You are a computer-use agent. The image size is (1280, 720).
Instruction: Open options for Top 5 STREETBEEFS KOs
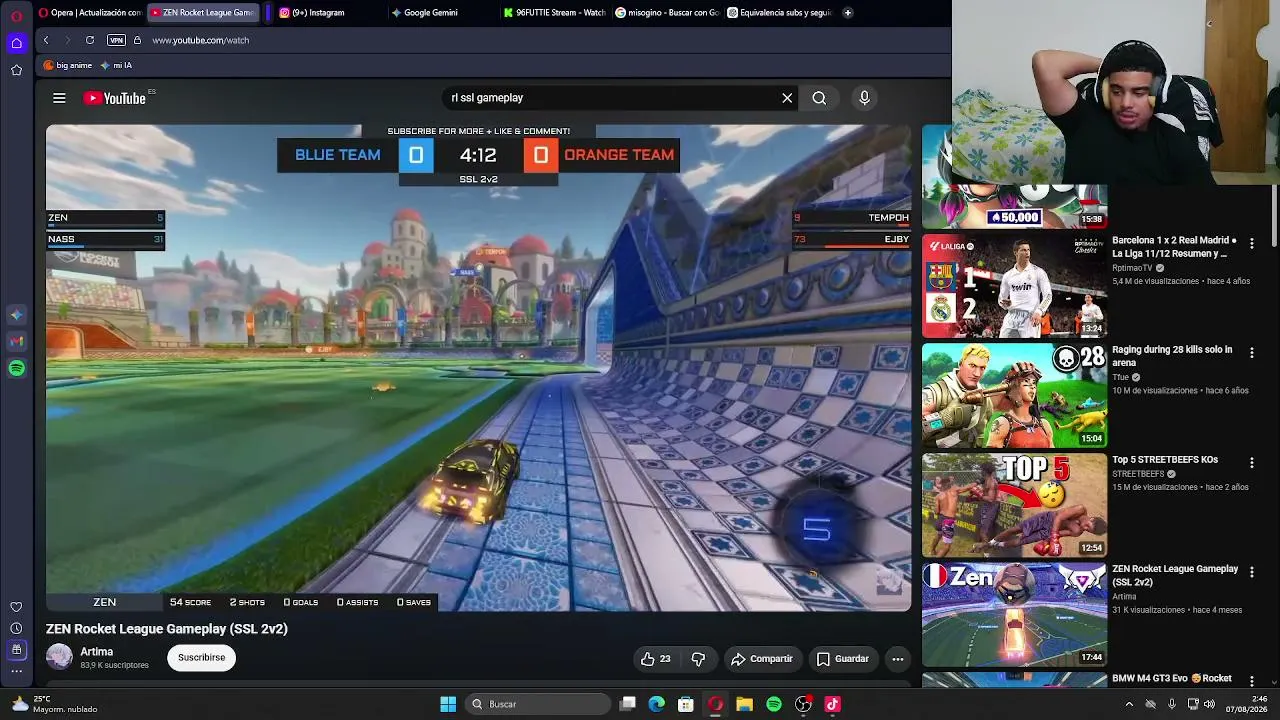1251,462
